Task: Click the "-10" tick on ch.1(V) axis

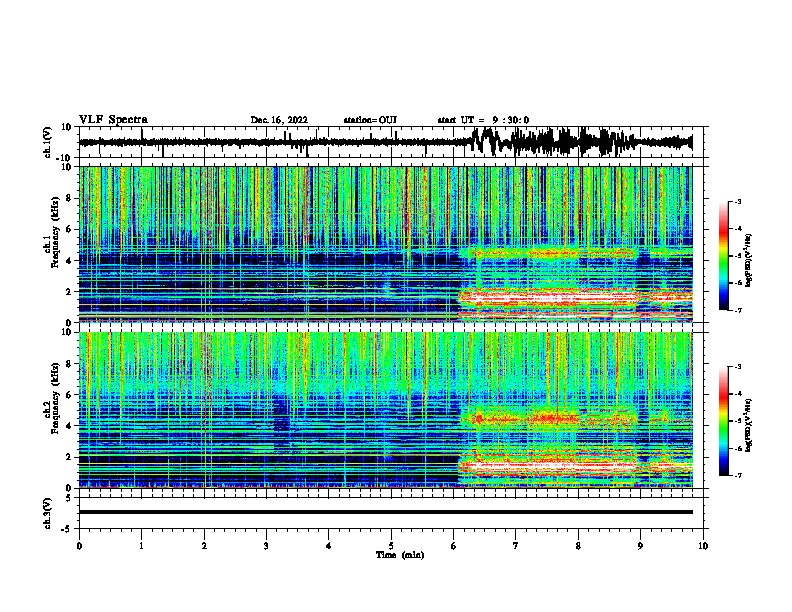Action: [x=65, y=158]
